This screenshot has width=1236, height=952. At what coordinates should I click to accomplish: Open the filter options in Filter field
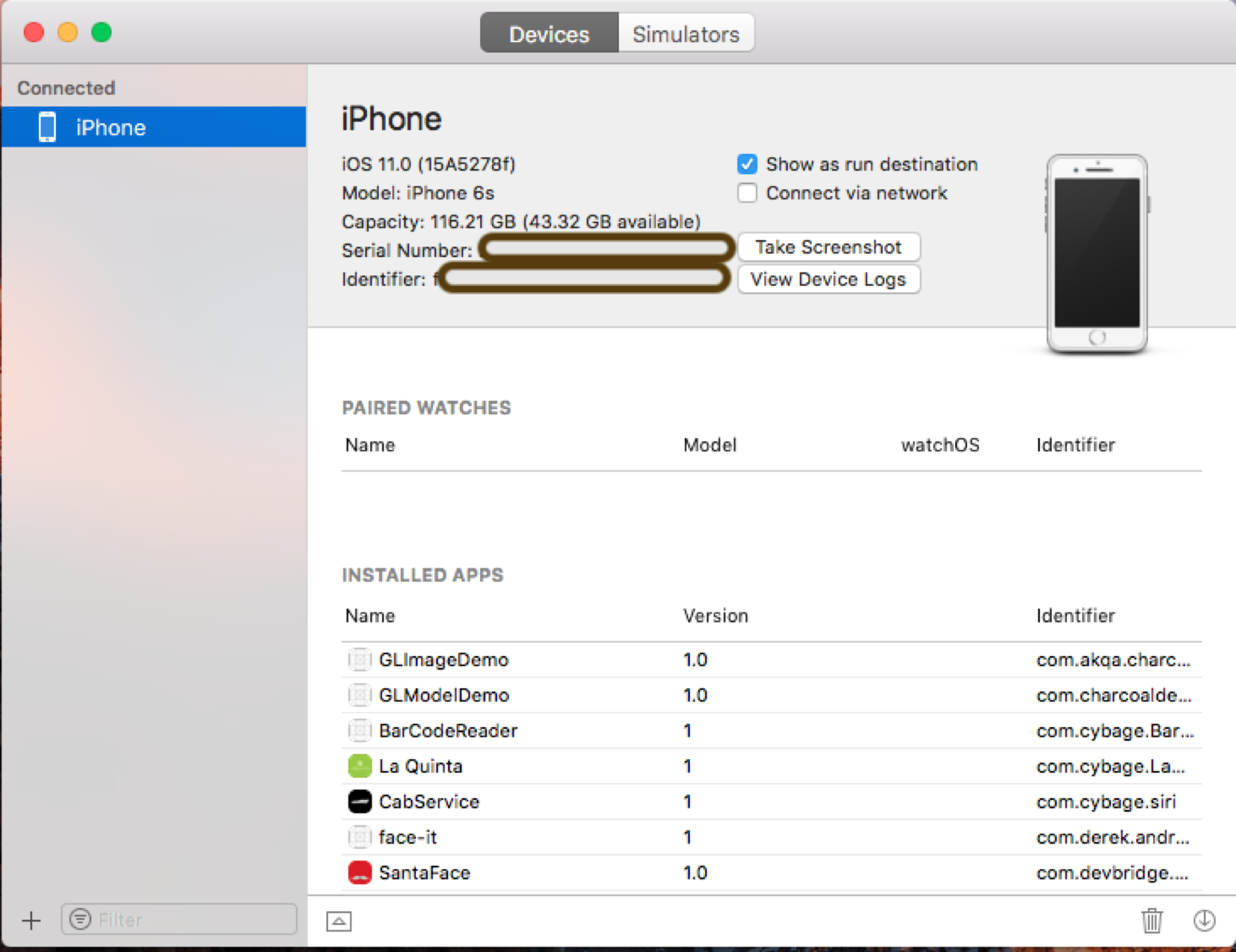(80, 919)
